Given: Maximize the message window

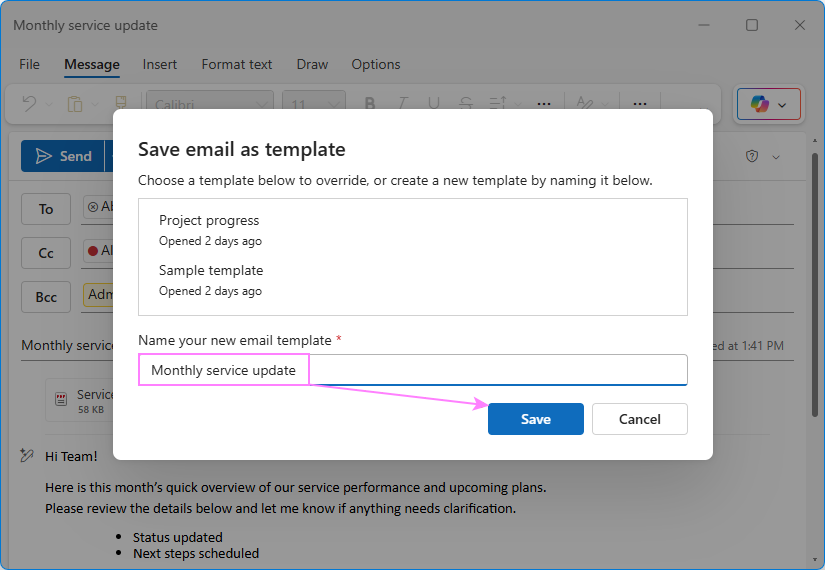Looking at the screenshot, I should click(752, 25).
